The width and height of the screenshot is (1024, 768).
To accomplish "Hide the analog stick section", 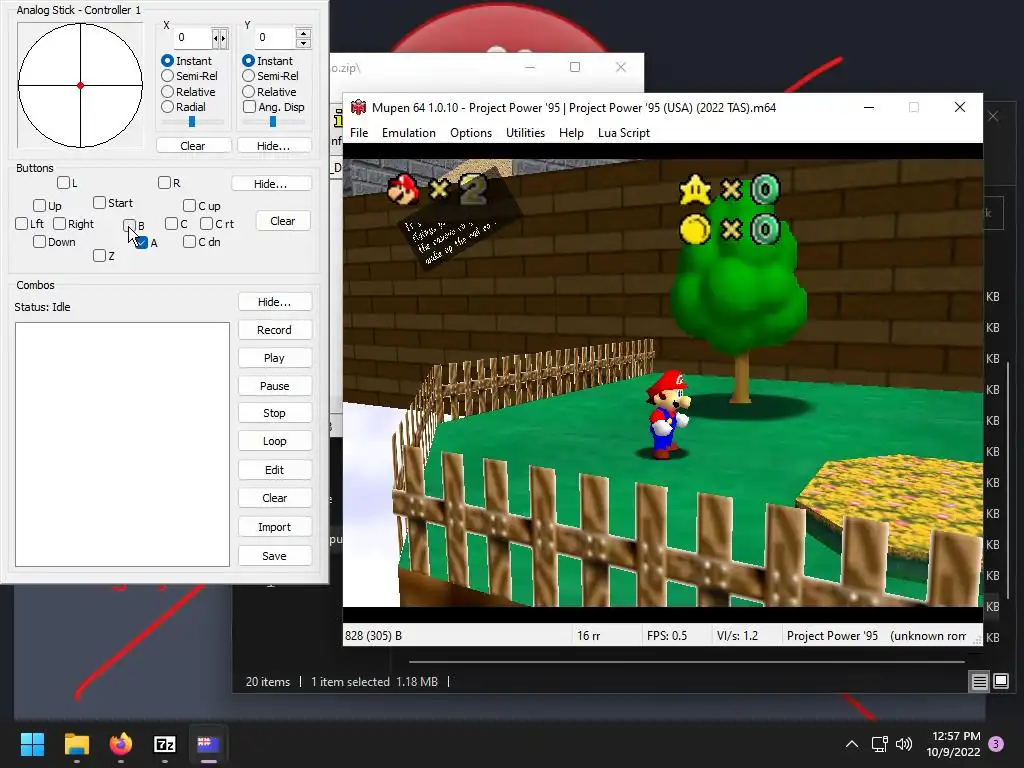I will [274, 146].
